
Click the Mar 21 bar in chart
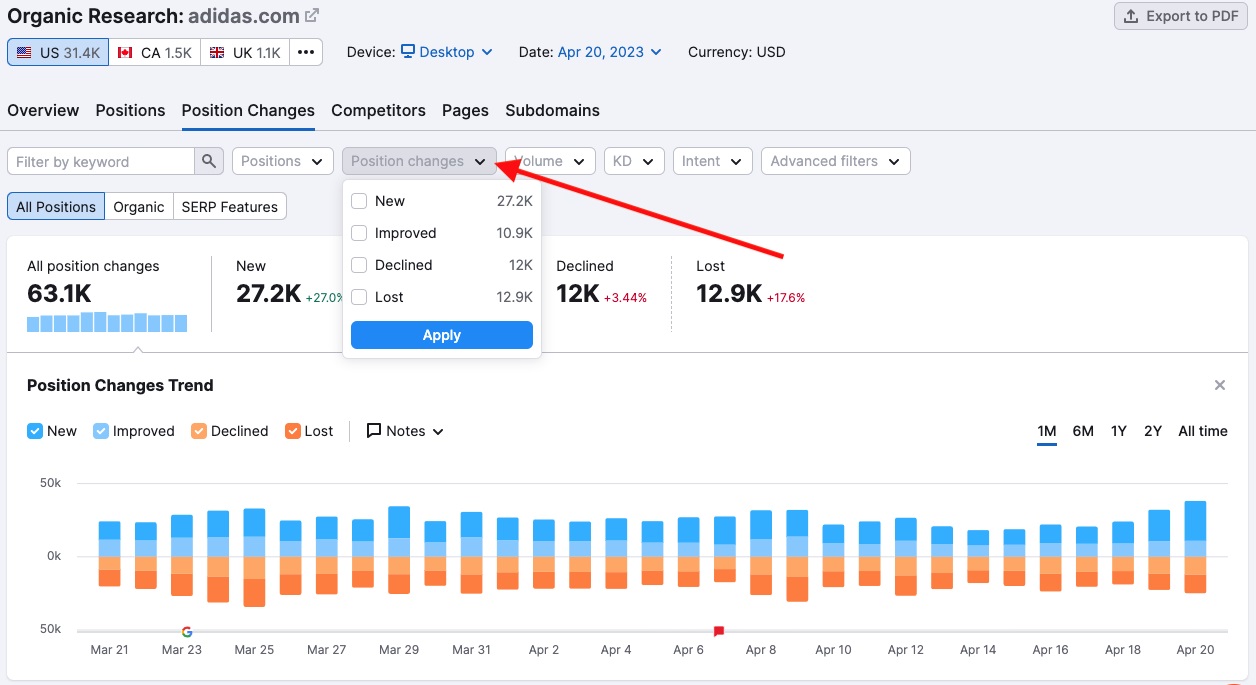[109, 553]
